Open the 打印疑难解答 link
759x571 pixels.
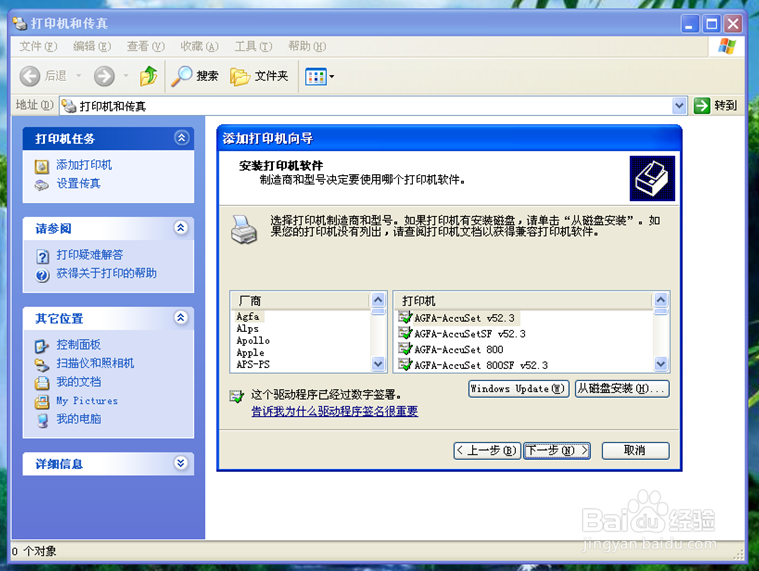[x=90, y=255]
